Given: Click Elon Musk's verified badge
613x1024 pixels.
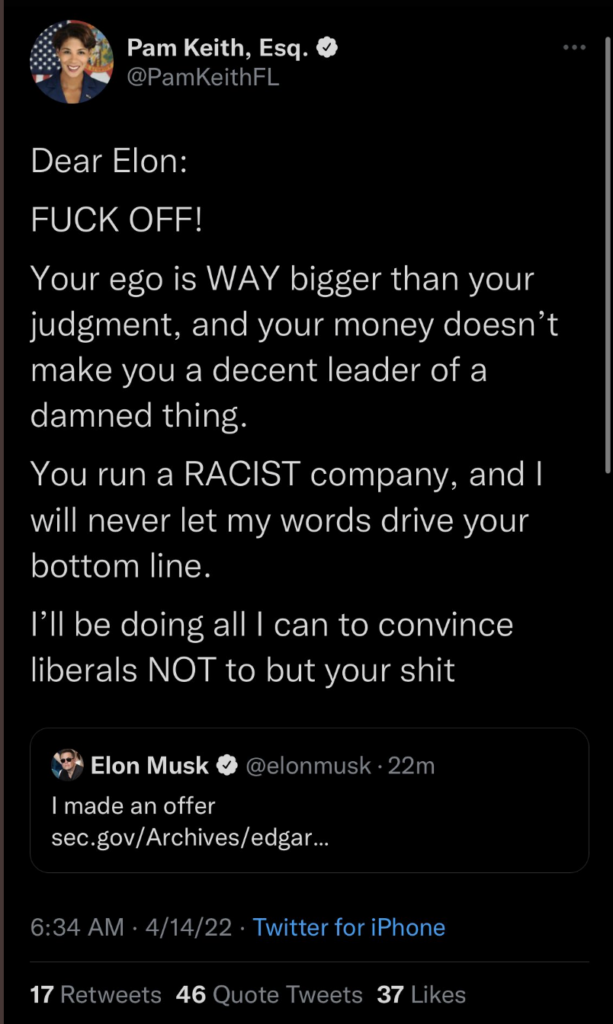Looking at the screenshot, I should [227, 766].
